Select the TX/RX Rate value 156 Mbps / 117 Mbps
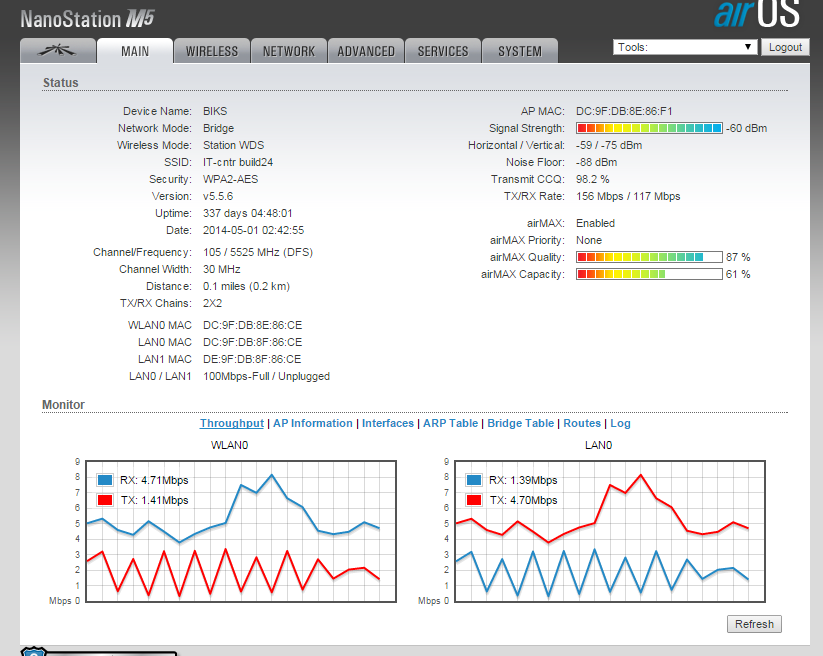 click(628, 196)
